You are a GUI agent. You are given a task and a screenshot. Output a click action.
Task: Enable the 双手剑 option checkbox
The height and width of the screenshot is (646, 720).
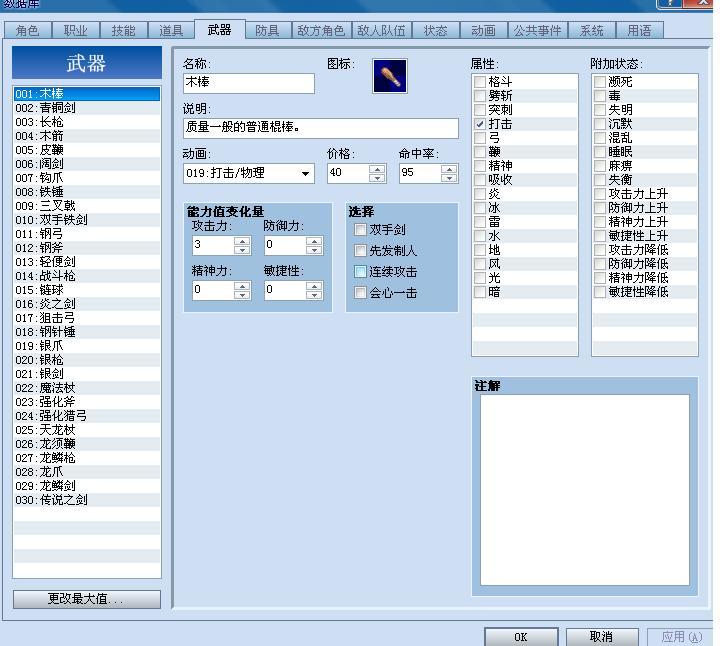point(360,230)
